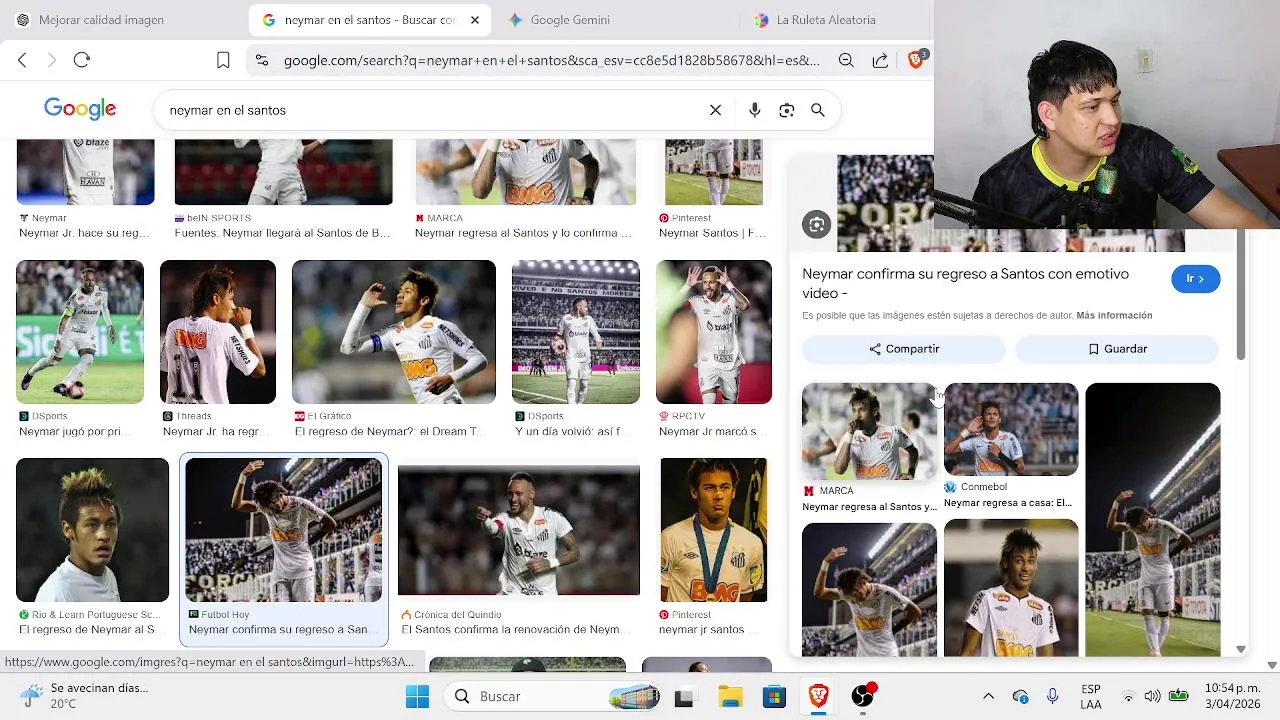Click the preview panel scrollbar down arrow
This screenshot has width=1280, height=720.
coord(1241,649)
